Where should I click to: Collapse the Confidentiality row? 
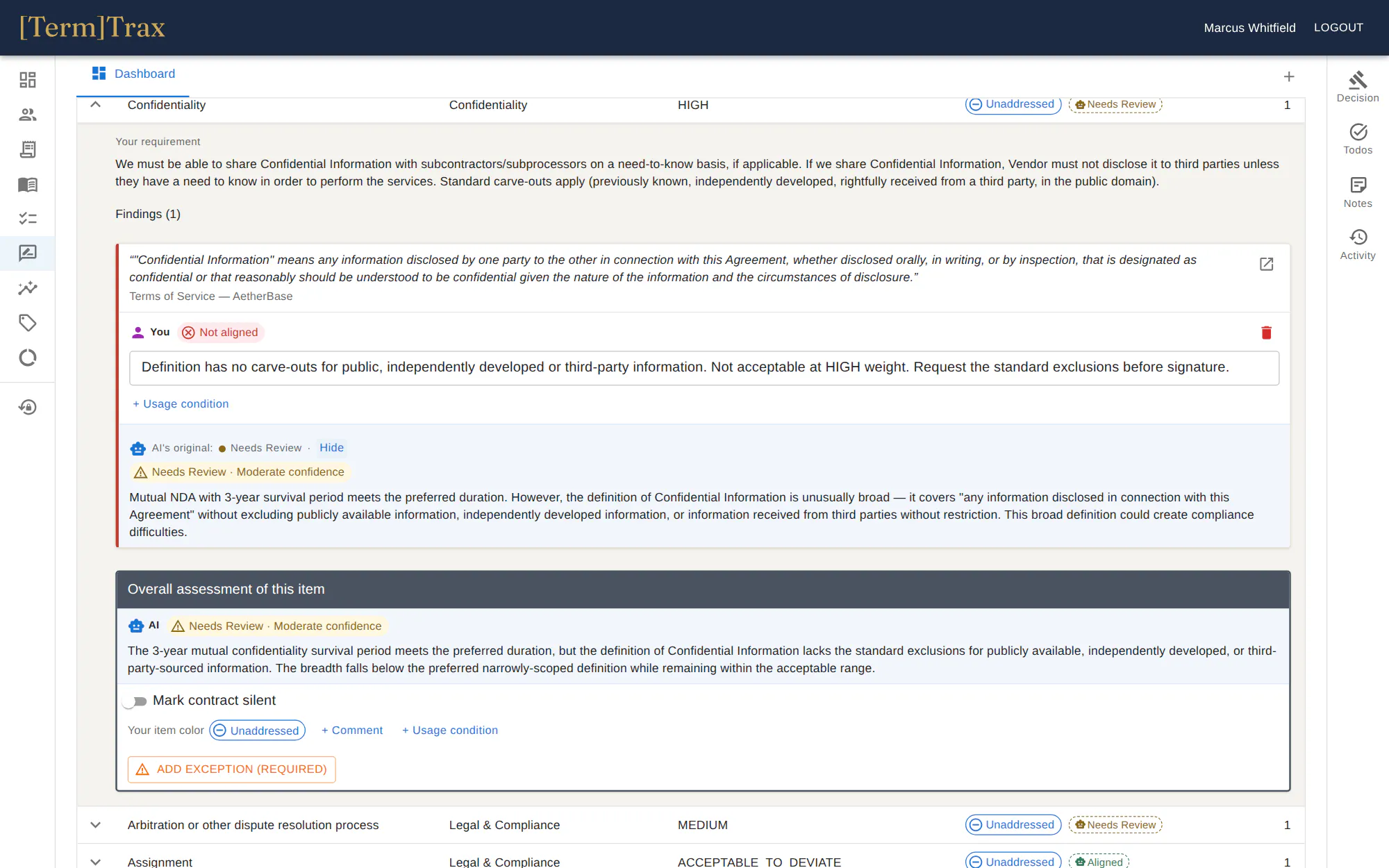click(x=96, y=105)
